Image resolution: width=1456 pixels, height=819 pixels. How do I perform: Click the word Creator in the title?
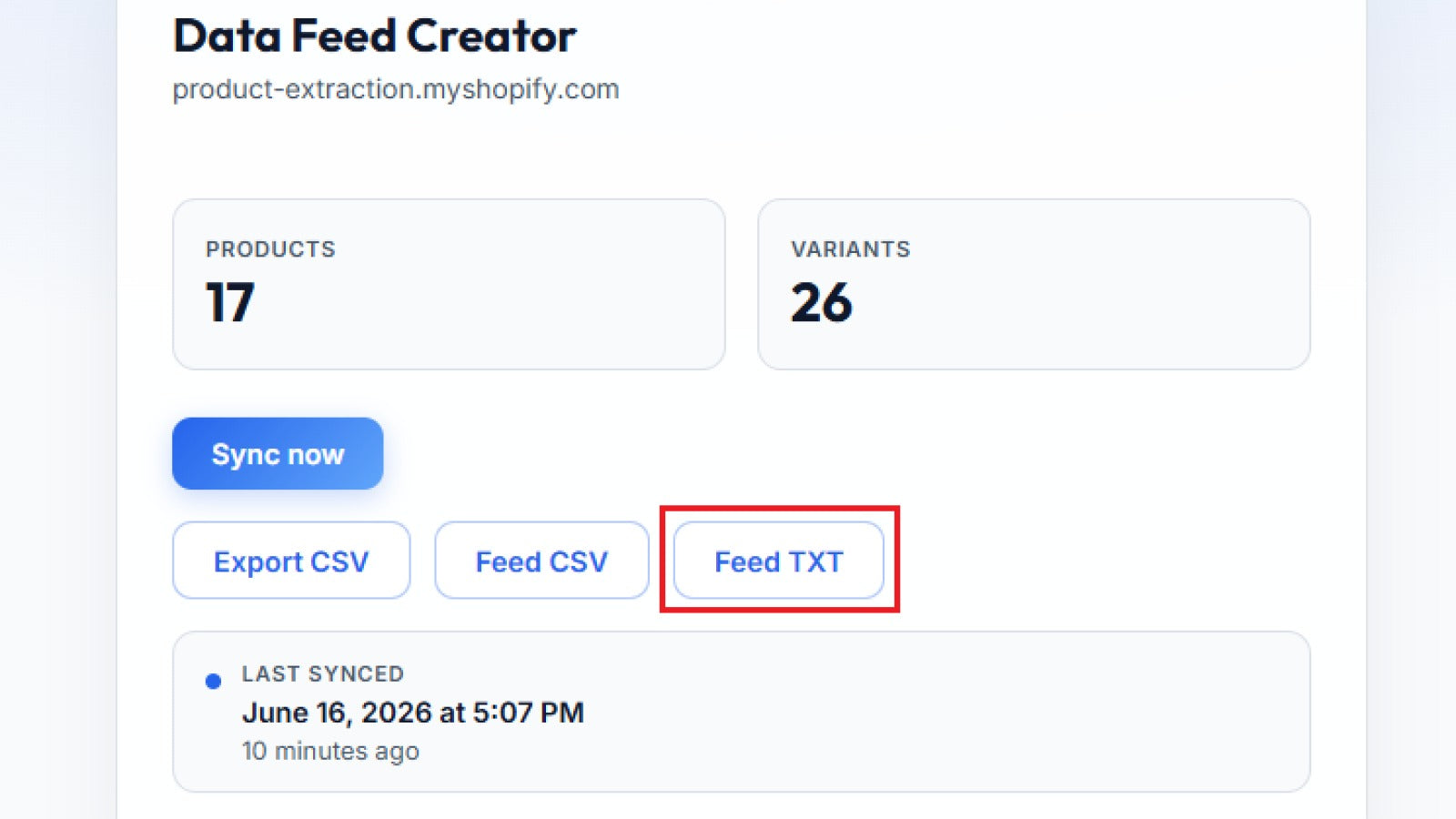pyautogui.click(x=490, y=36)
